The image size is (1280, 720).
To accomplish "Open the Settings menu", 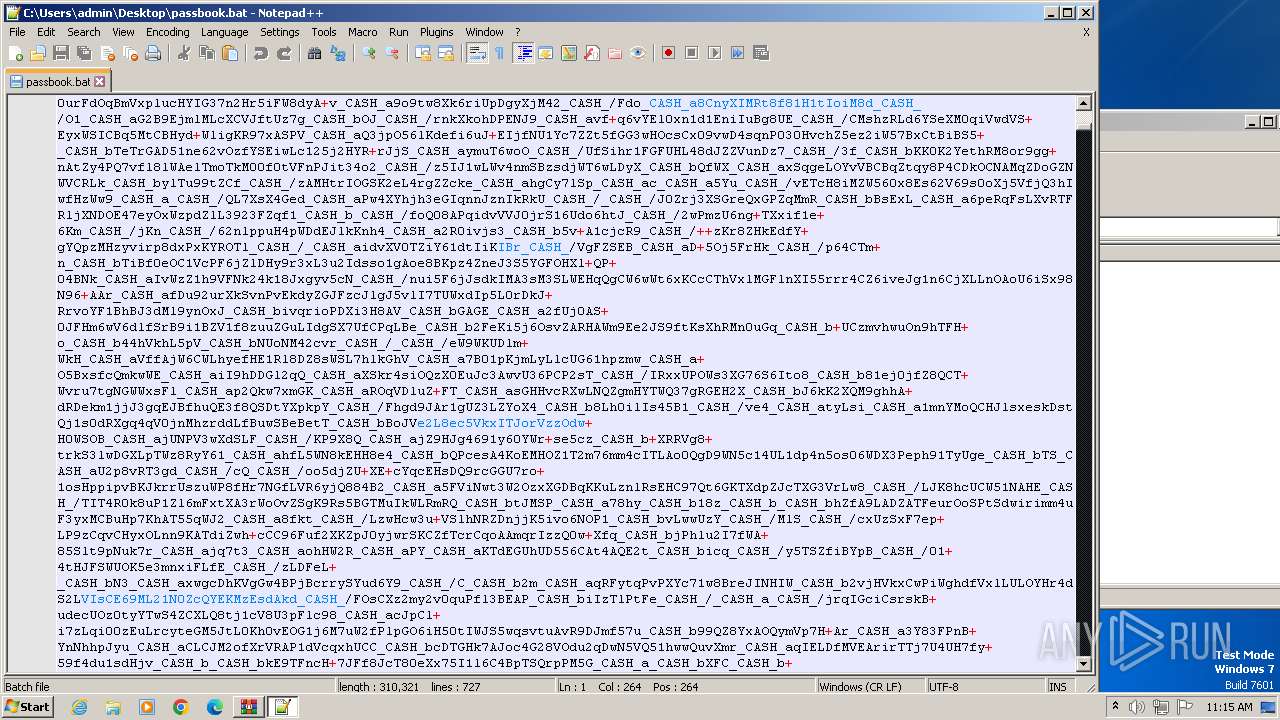I will click(280, 32).
